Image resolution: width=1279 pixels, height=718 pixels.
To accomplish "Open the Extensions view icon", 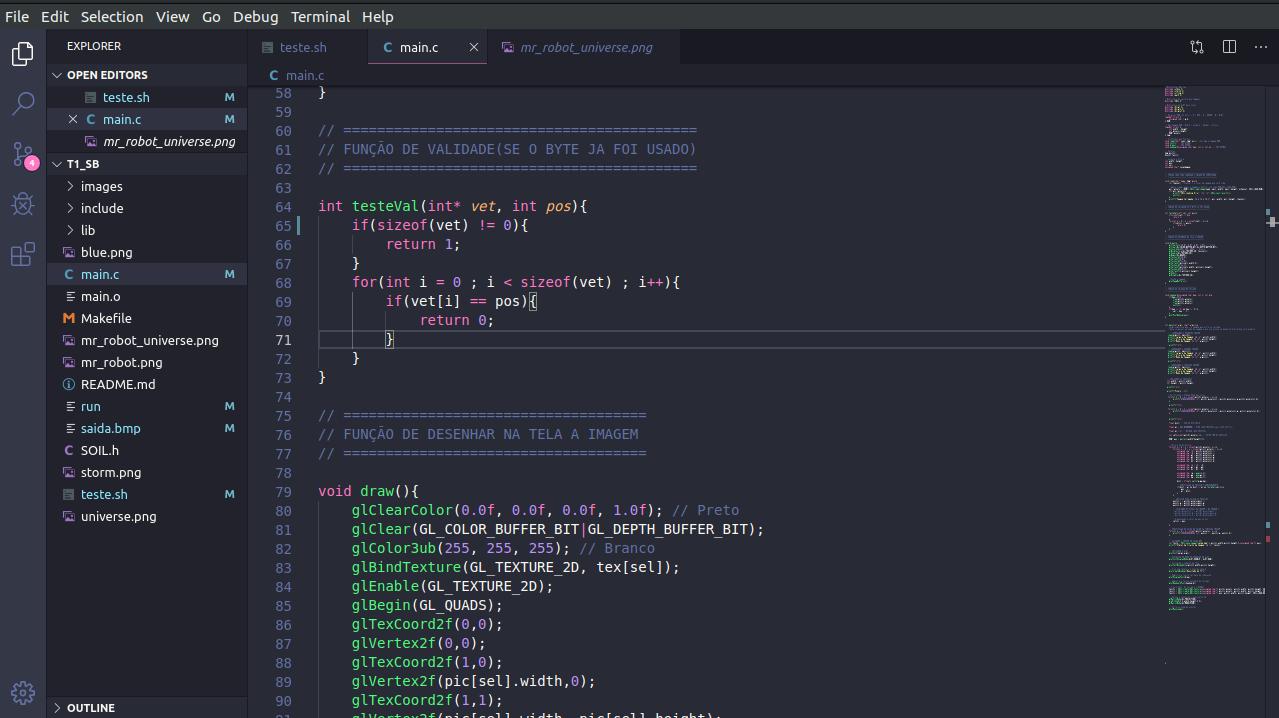I will (x=22, y=254).
